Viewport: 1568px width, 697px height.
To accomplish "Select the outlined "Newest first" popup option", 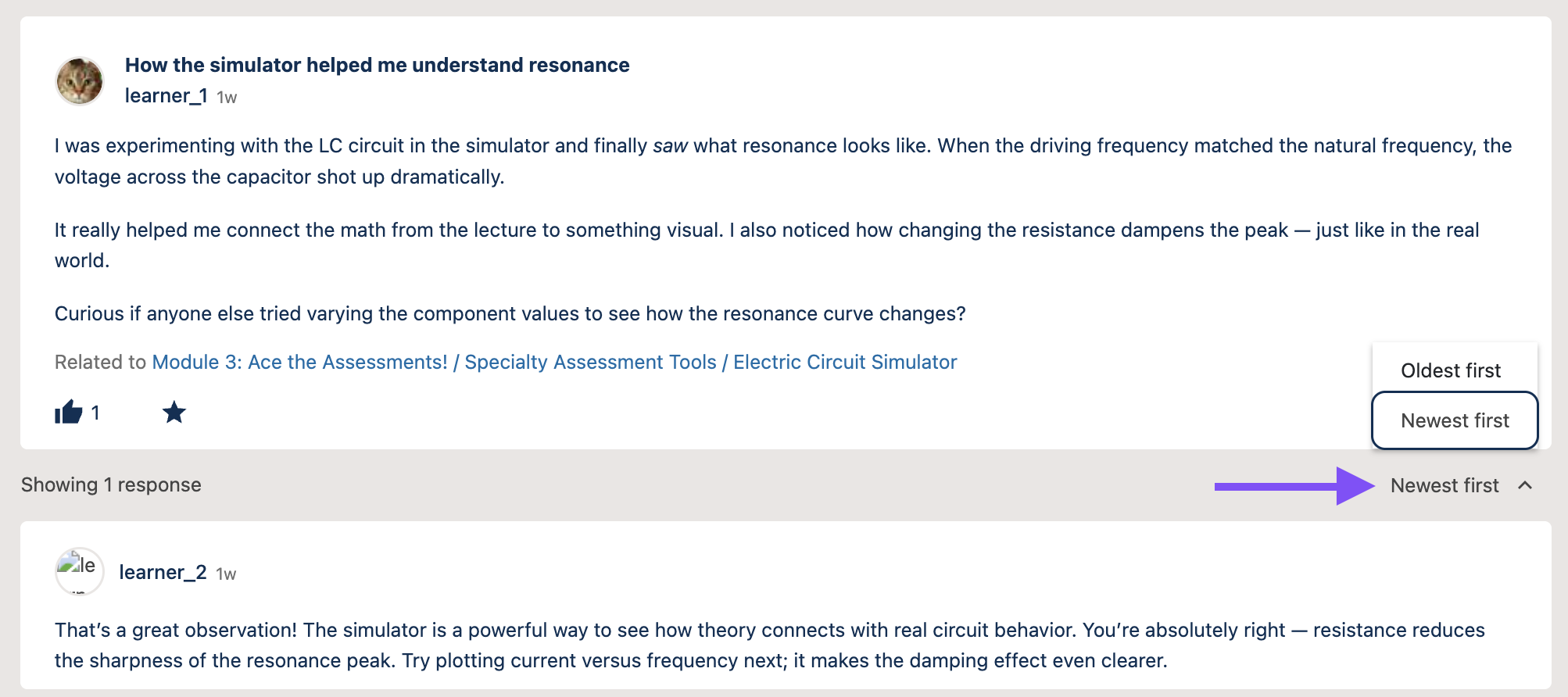I will pos(1455,420).
